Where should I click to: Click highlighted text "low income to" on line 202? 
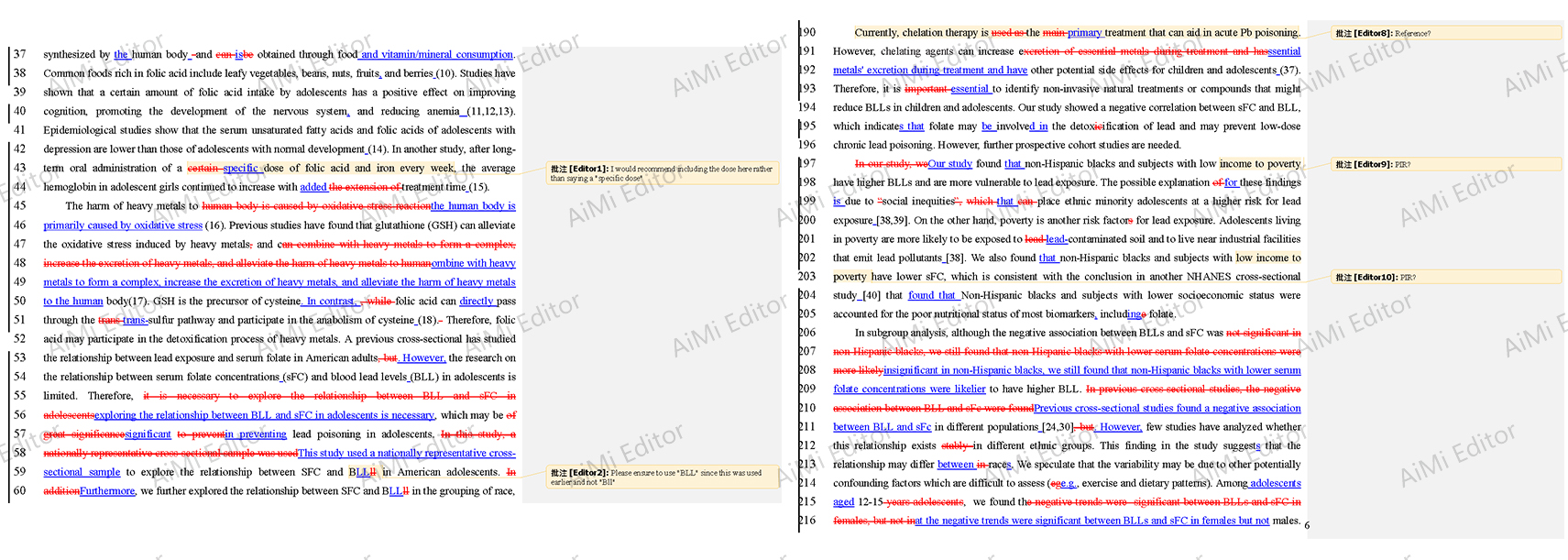point(1268,258)
